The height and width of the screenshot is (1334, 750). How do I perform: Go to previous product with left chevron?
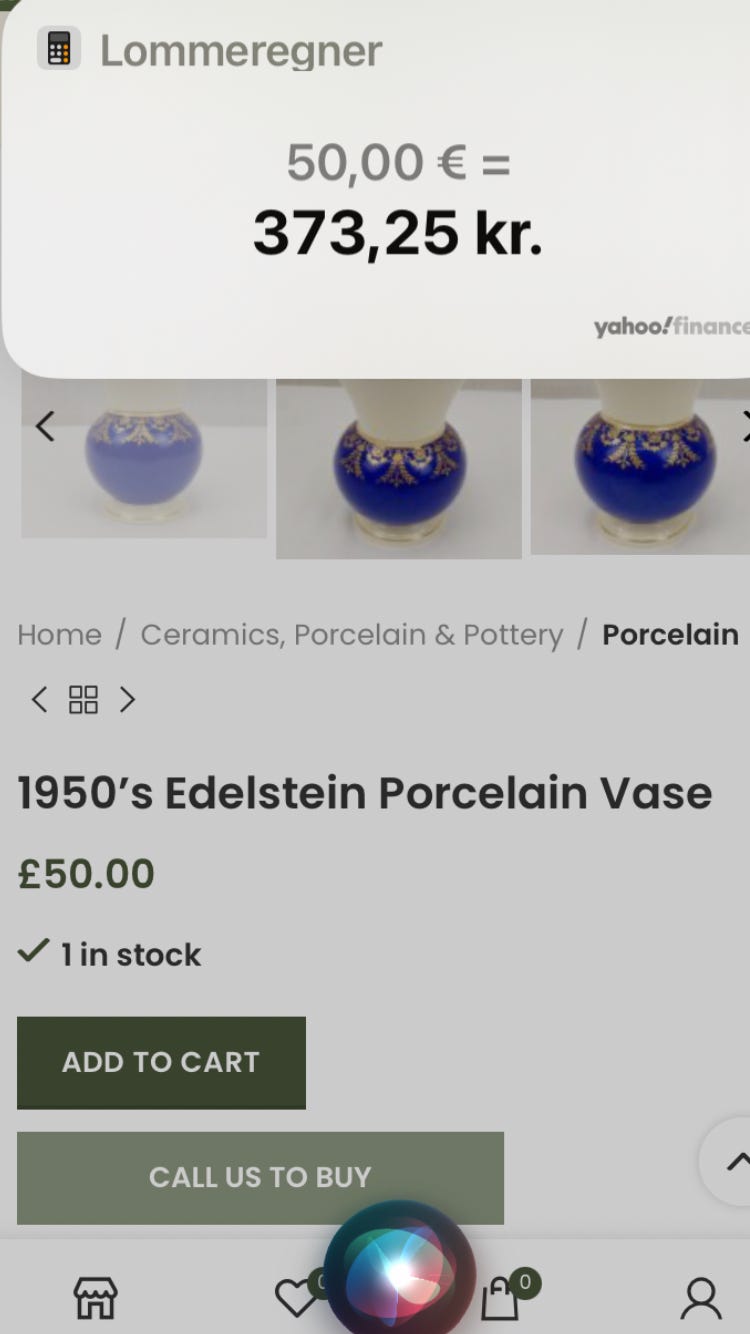[39, 700]
